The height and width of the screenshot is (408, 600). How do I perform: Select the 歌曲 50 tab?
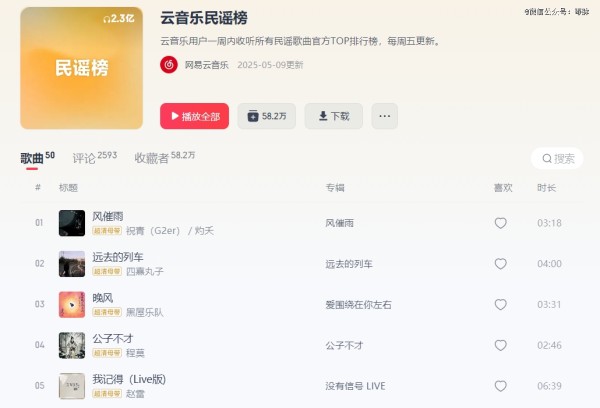pos(38,157)
